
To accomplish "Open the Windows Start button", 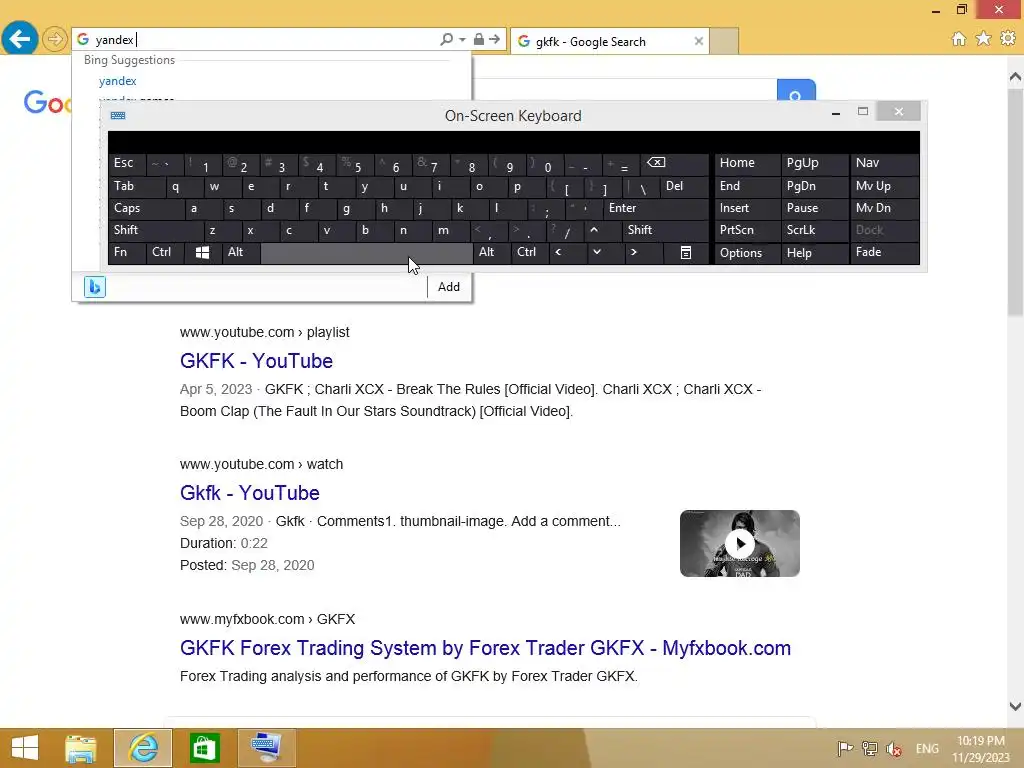I will click(25, 748).
